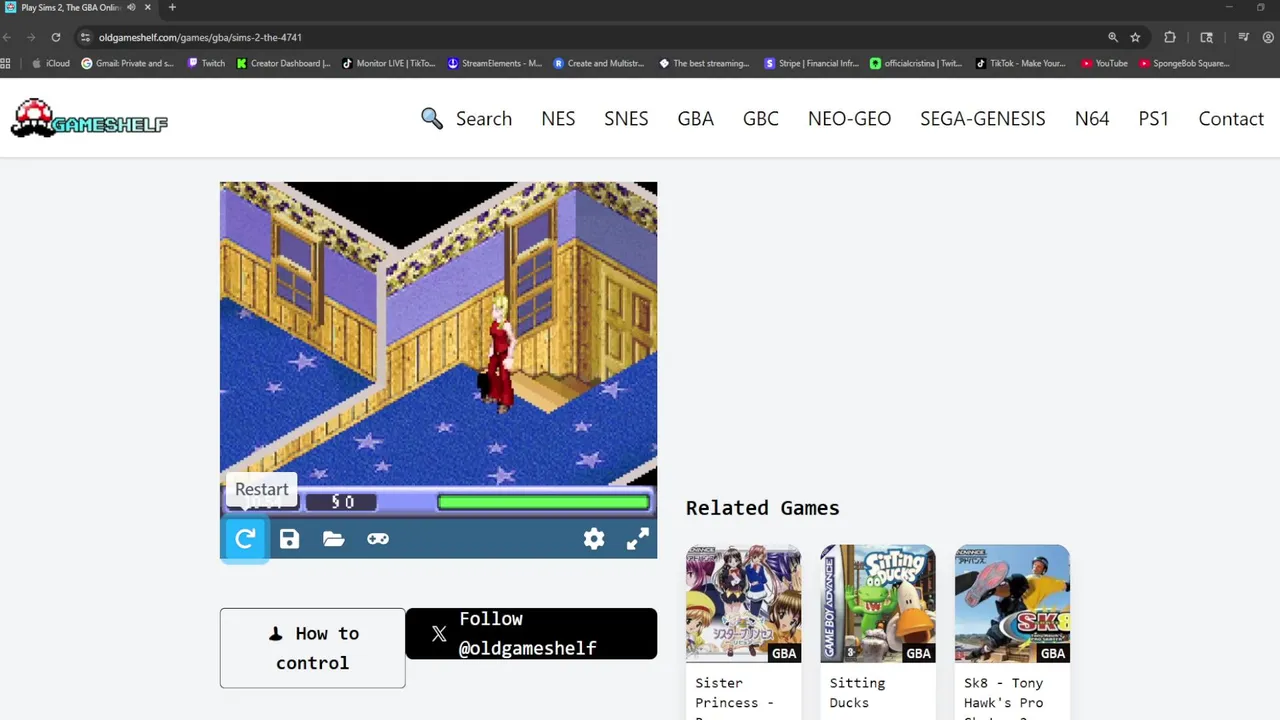Click the magnifier Search icon in site header
Screen dimensions: 1280x720
pos(432,118)
